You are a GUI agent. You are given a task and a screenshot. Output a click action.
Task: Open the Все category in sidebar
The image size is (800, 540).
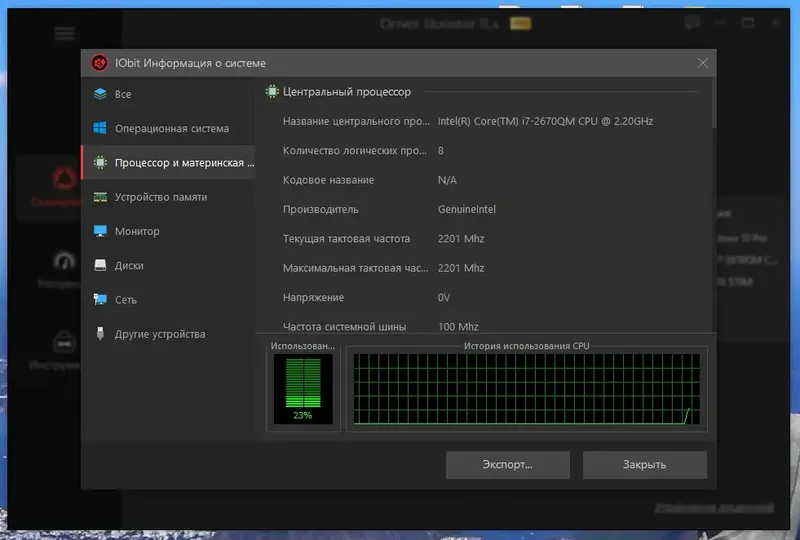168,94
